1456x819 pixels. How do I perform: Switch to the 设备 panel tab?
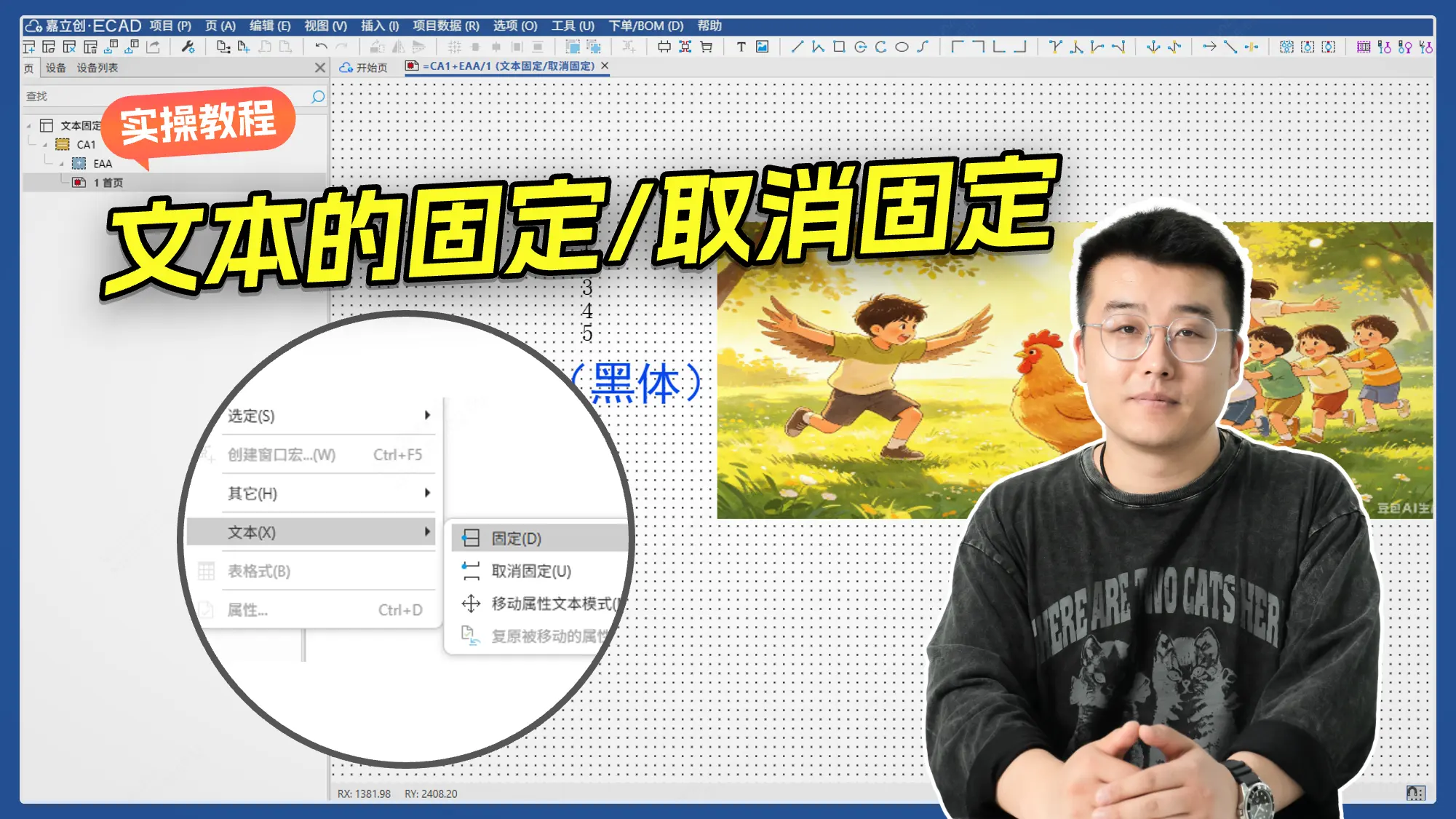(x=56, y=68)
